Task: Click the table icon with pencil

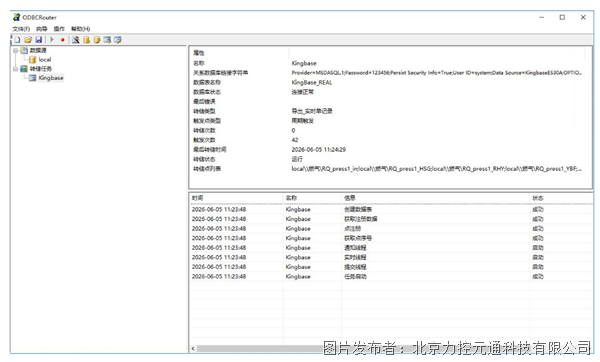Action: tap(117, 40)
